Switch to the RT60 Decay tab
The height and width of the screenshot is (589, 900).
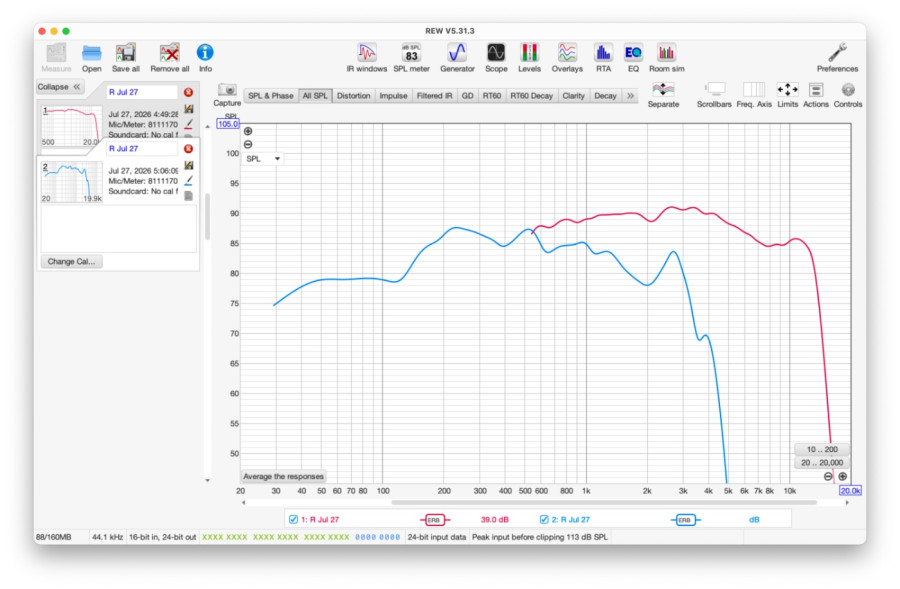pyautogui.click(x=531, y=96)
